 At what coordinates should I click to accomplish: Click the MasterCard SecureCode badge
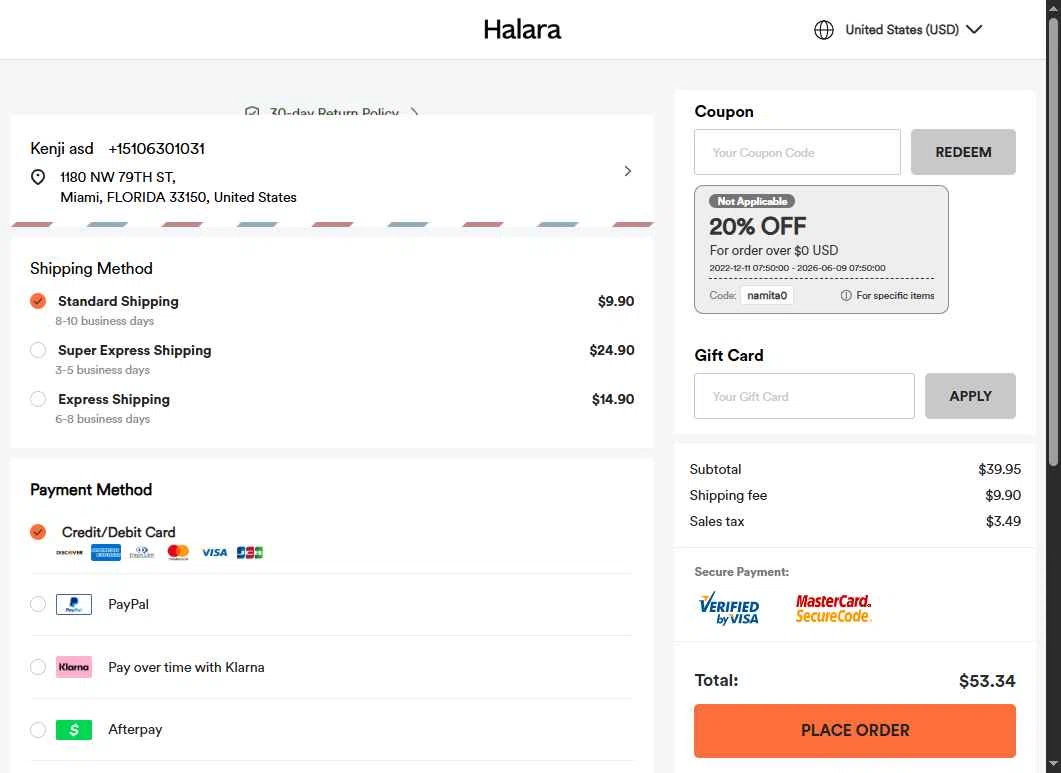point(833,608)
